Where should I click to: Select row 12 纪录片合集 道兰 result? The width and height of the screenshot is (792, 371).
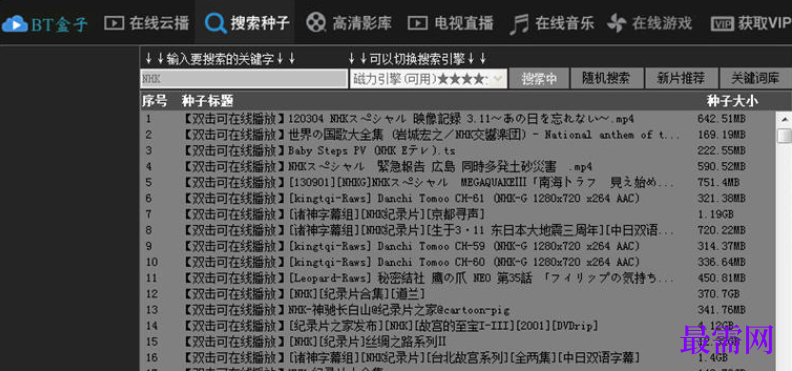tap(458, 294)
